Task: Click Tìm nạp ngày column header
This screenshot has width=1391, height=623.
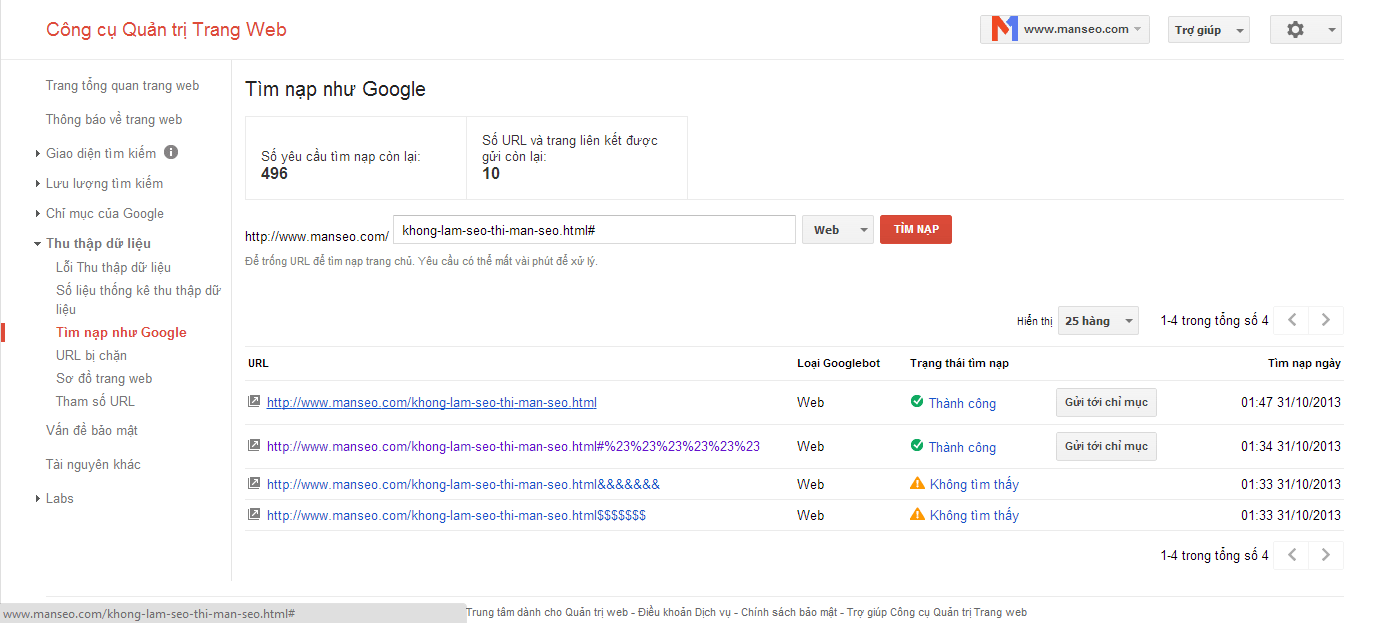Action: (1304, 363)
